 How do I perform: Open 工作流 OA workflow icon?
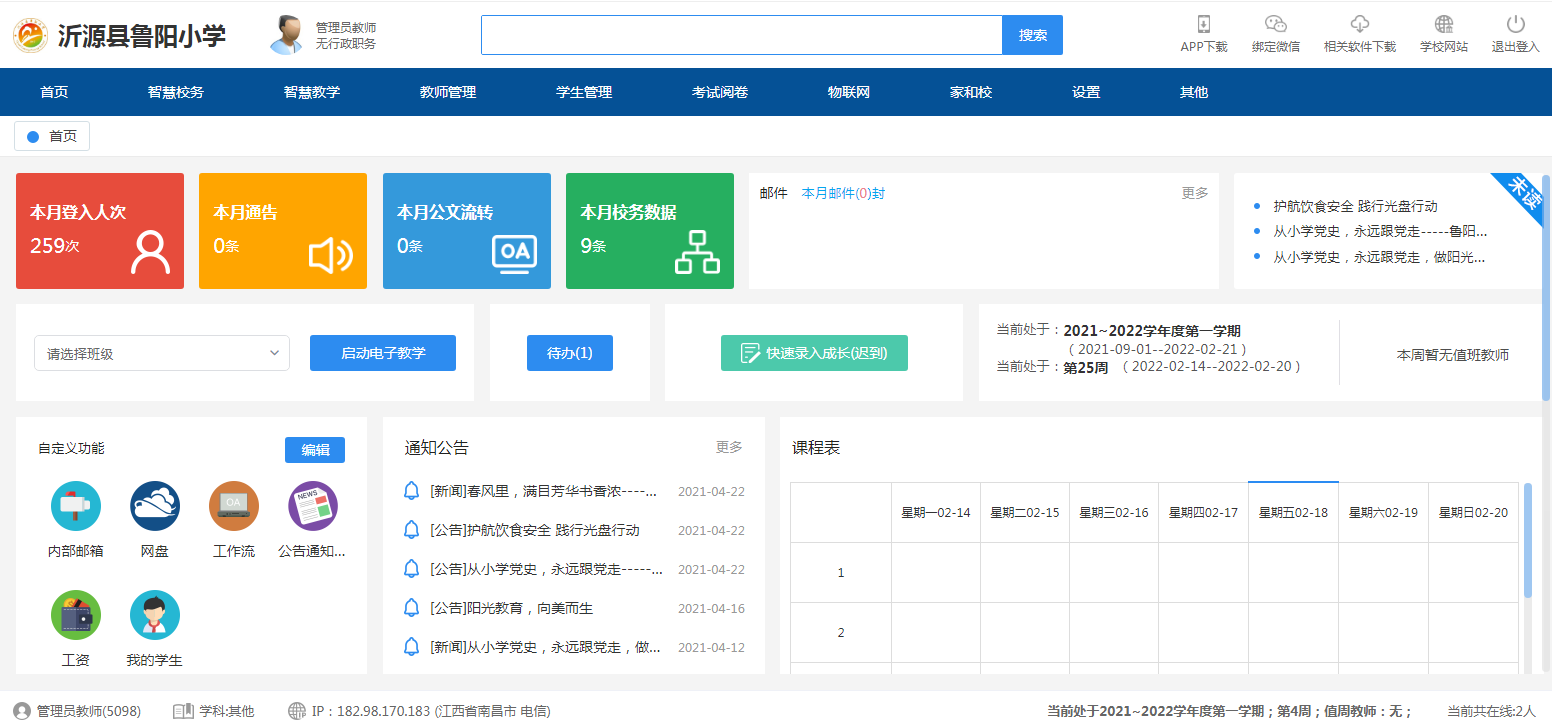tap(234, 507)
